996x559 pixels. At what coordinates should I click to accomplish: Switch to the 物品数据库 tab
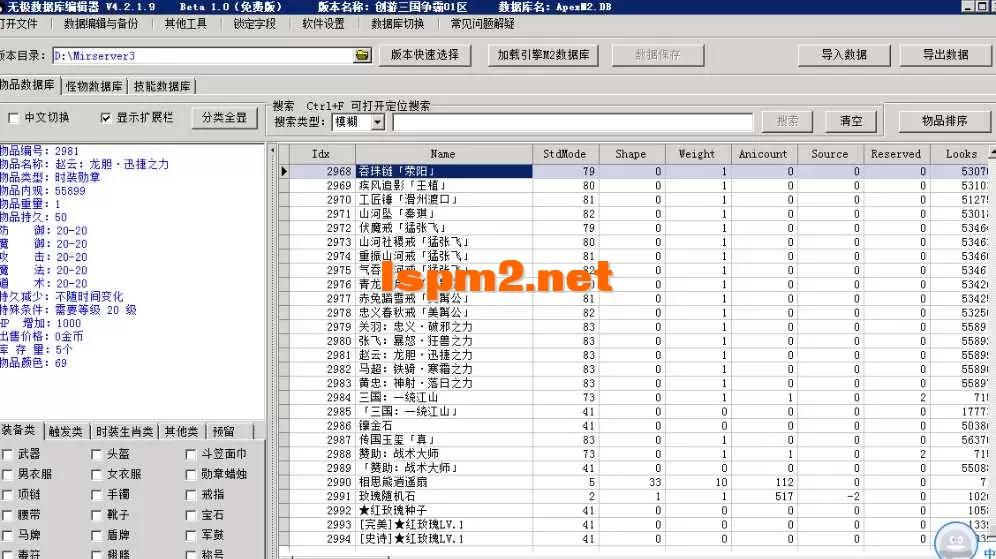point(29,84)
